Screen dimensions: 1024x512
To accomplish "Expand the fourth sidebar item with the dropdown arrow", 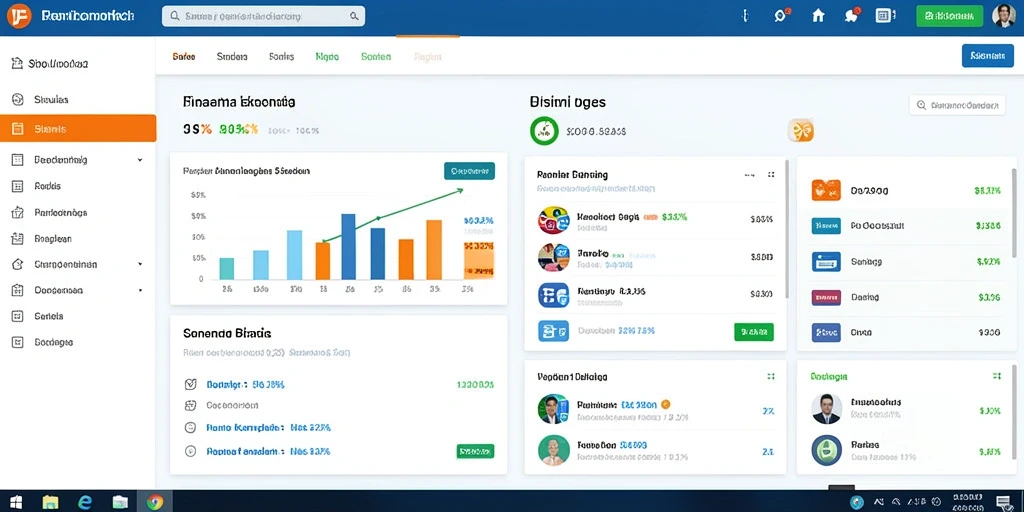I will pyautogui.click(x=140, y=159).
